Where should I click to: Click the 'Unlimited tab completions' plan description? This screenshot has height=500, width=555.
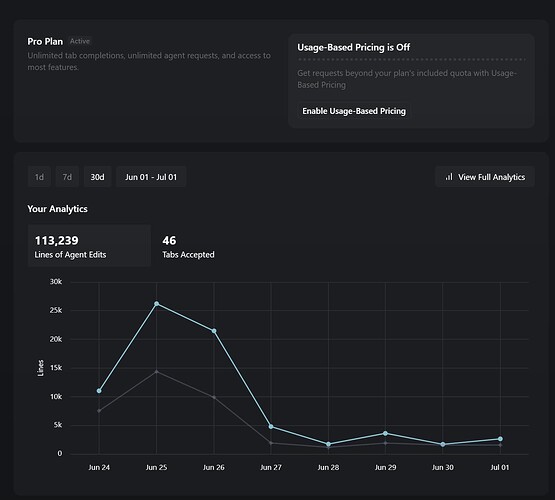149,61
